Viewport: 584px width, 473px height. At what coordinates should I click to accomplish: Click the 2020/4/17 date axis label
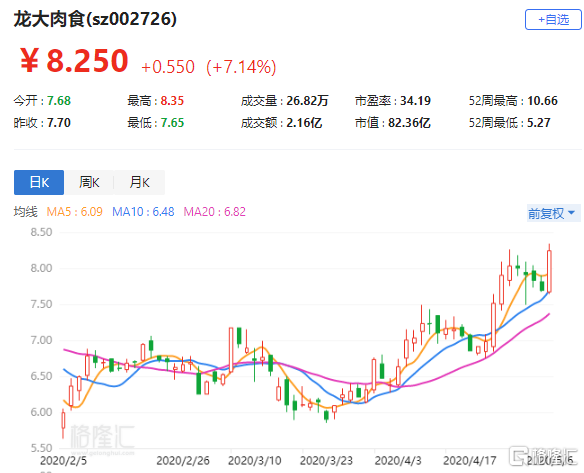470,461
